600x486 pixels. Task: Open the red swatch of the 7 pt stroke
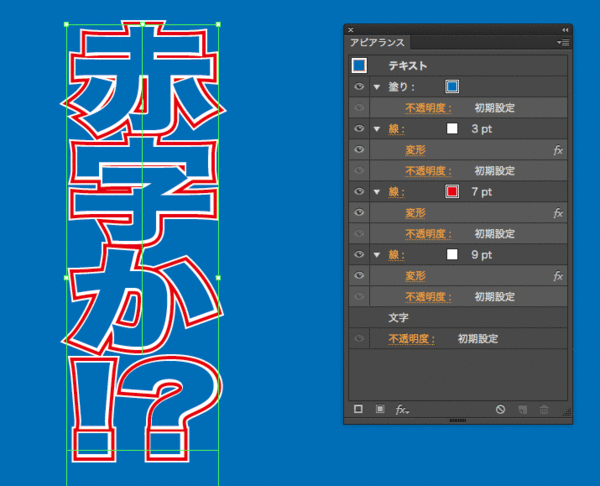pyautogui.click(x=452, y=191)
